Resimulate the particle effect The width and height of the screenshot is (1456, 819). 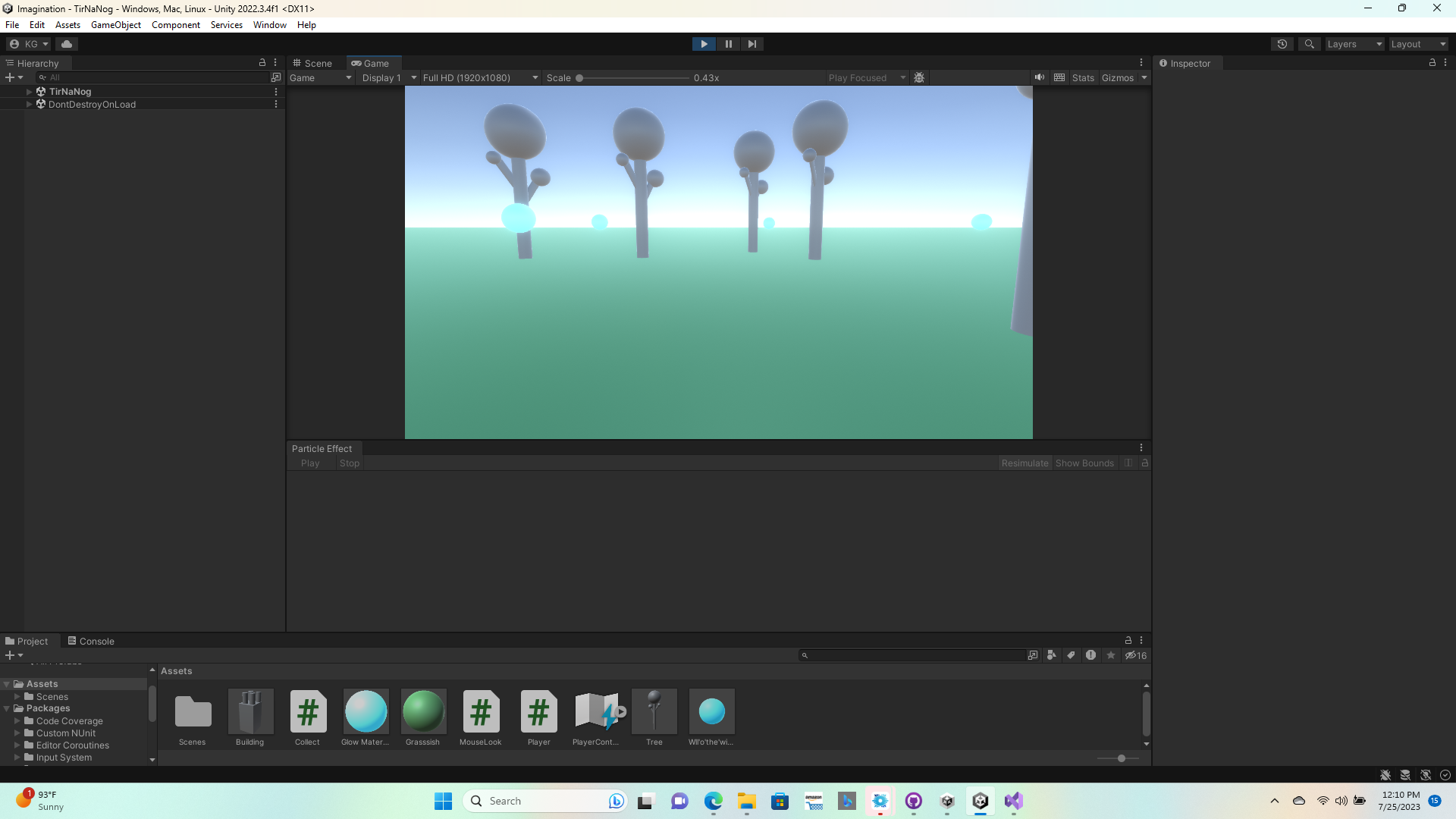point(1025,463)
